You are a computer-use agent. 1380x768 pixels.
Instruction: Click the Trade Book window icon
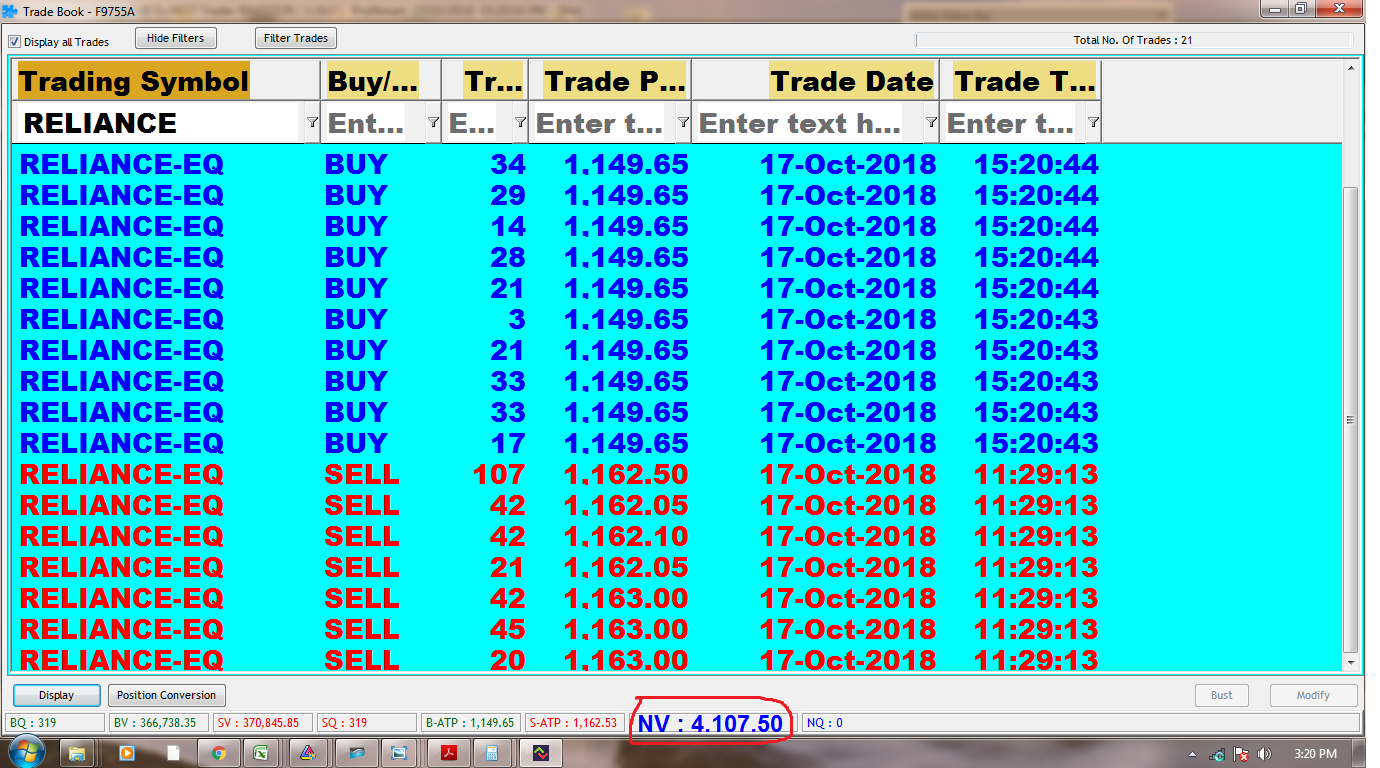click(x=11, y=10)
